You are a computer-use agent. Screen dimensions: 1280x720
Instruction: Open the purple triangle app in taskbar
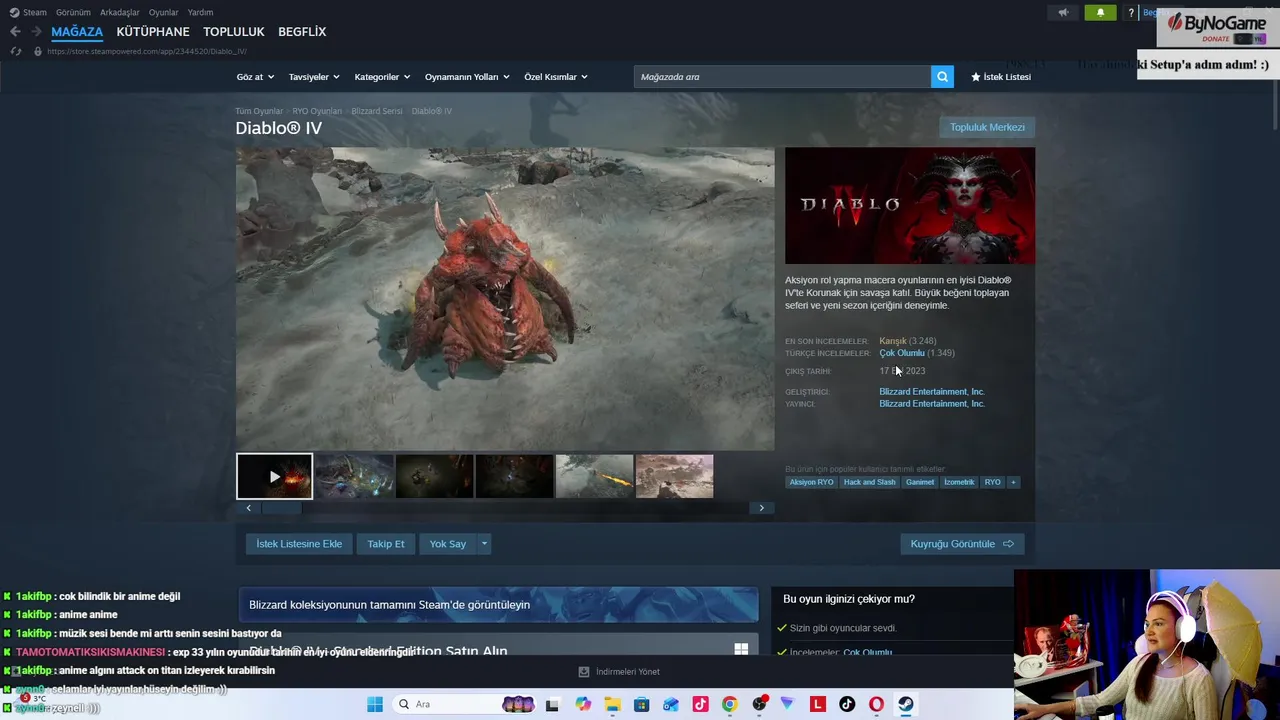pos(788,704)
